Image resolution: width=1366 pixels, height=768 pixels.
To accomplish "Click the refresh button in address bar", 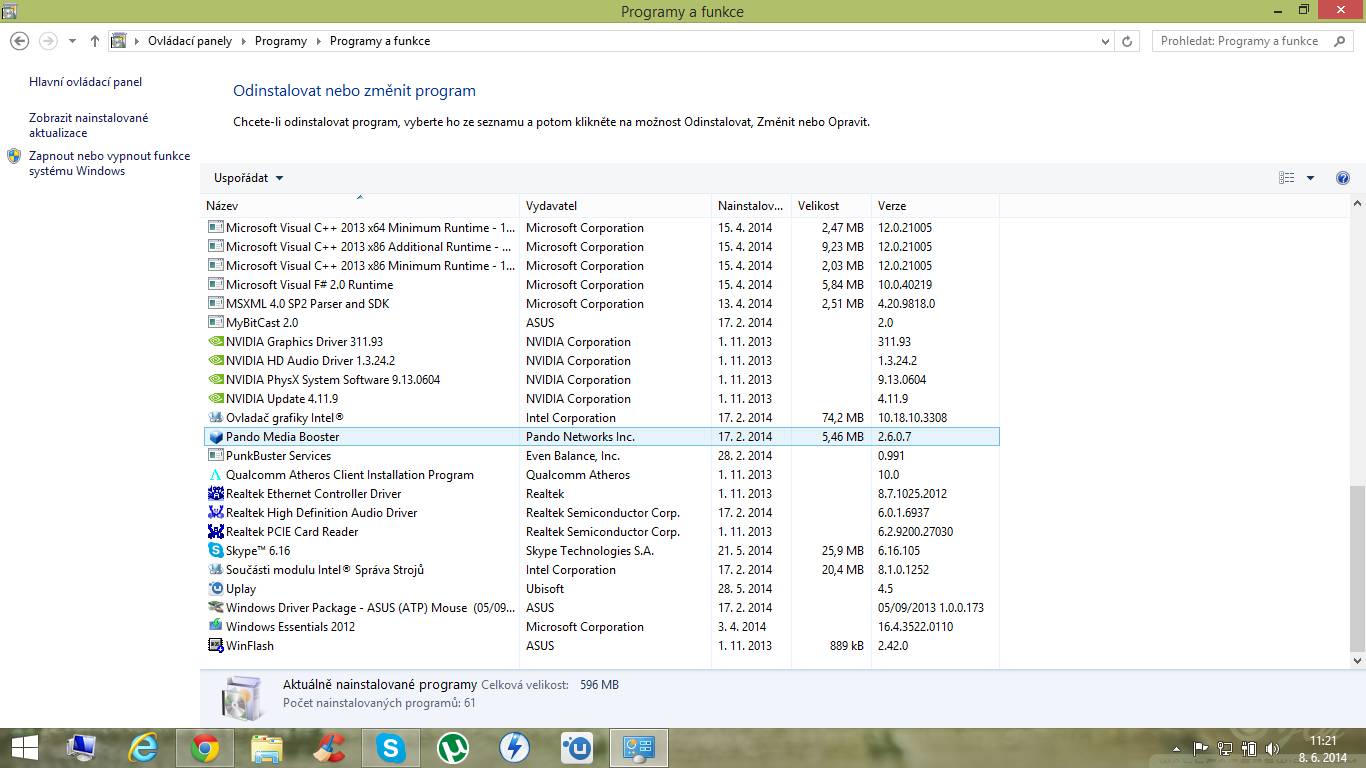I will coord(1128,41).
